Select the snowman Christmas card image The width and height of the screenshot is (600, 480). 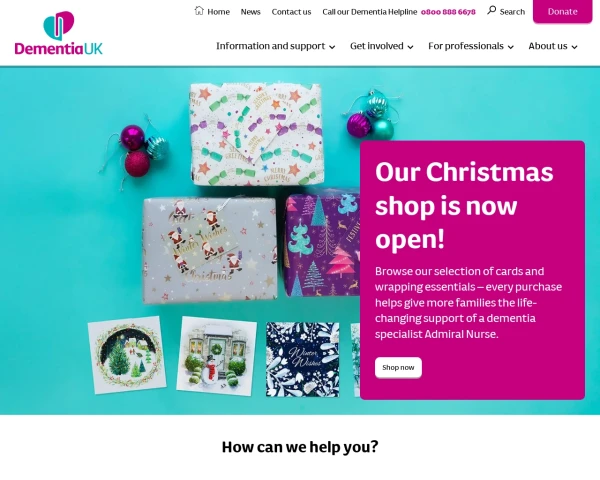(x=216, y=356)
